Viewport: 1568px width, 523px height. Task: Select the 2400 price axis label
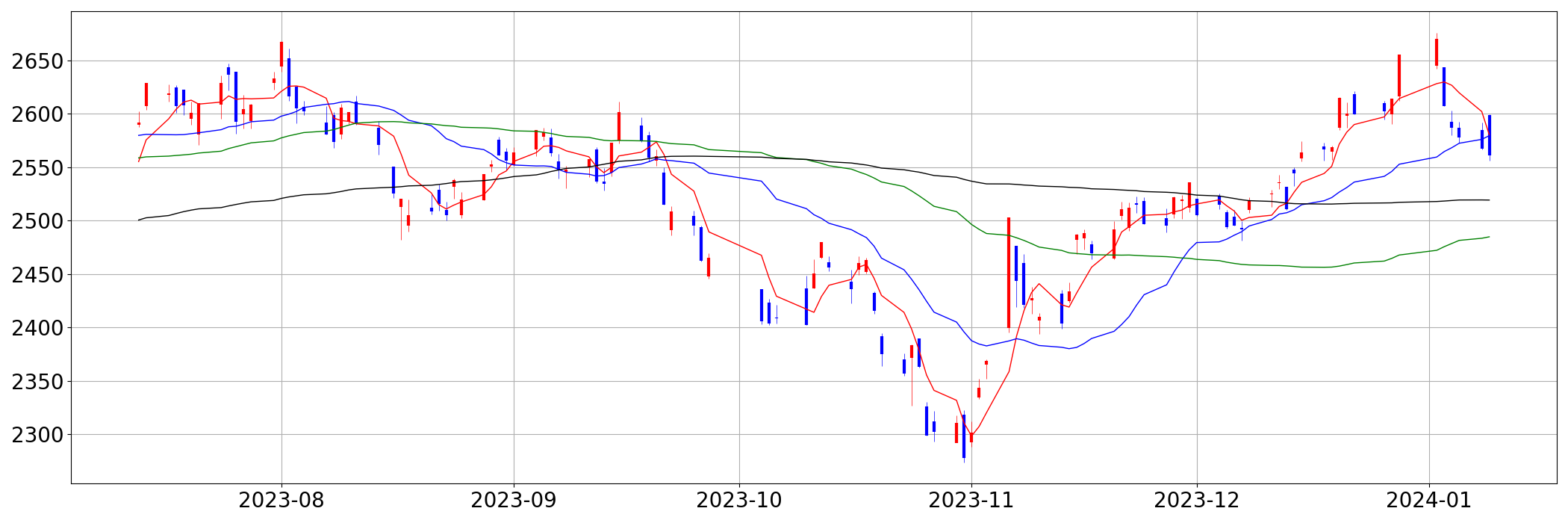click(x=37, y=328)
